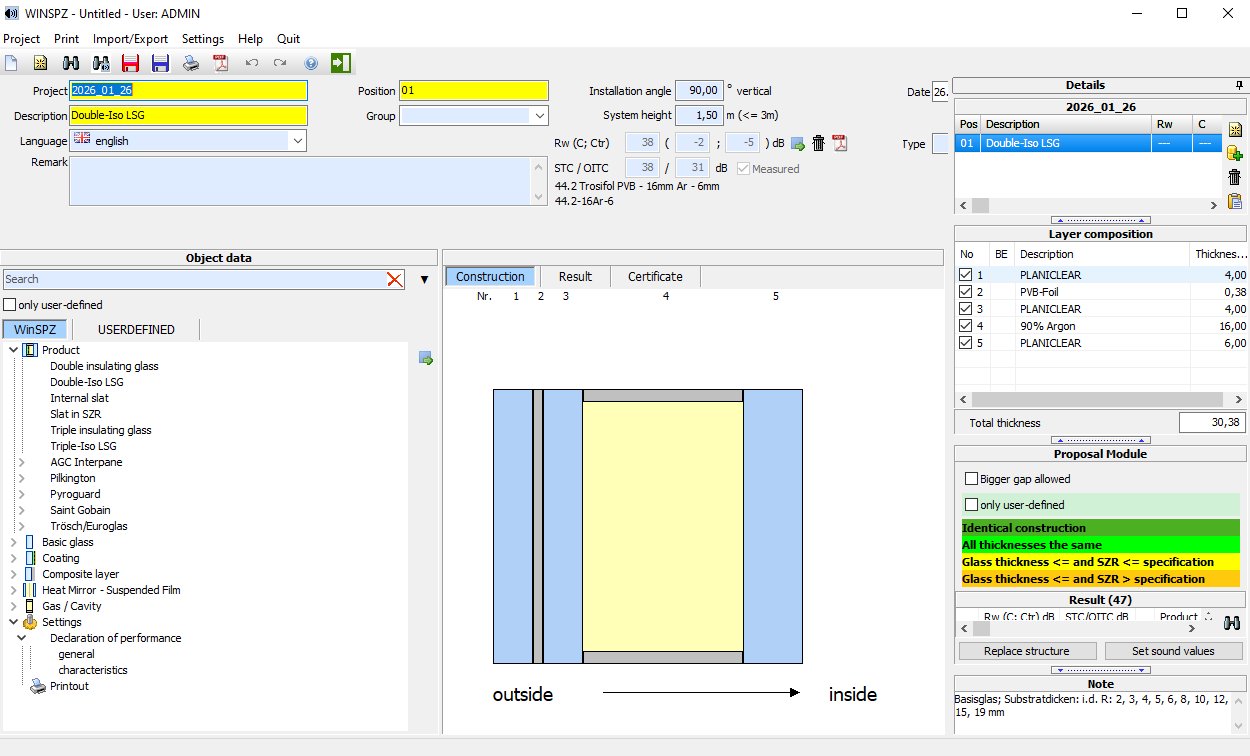This screenshot has height=756, width=1250.
Task: Pin the Details panel
Action: click(x=1240, y=85)
